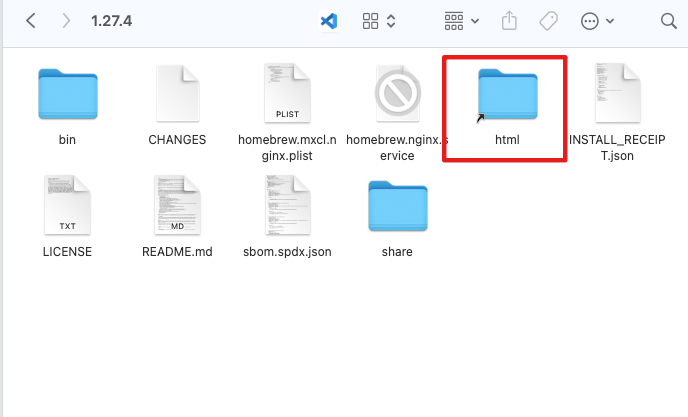This screenshot has width=688, height=417.
Task: Click the bin folder name label
Action: pos(68,140)
